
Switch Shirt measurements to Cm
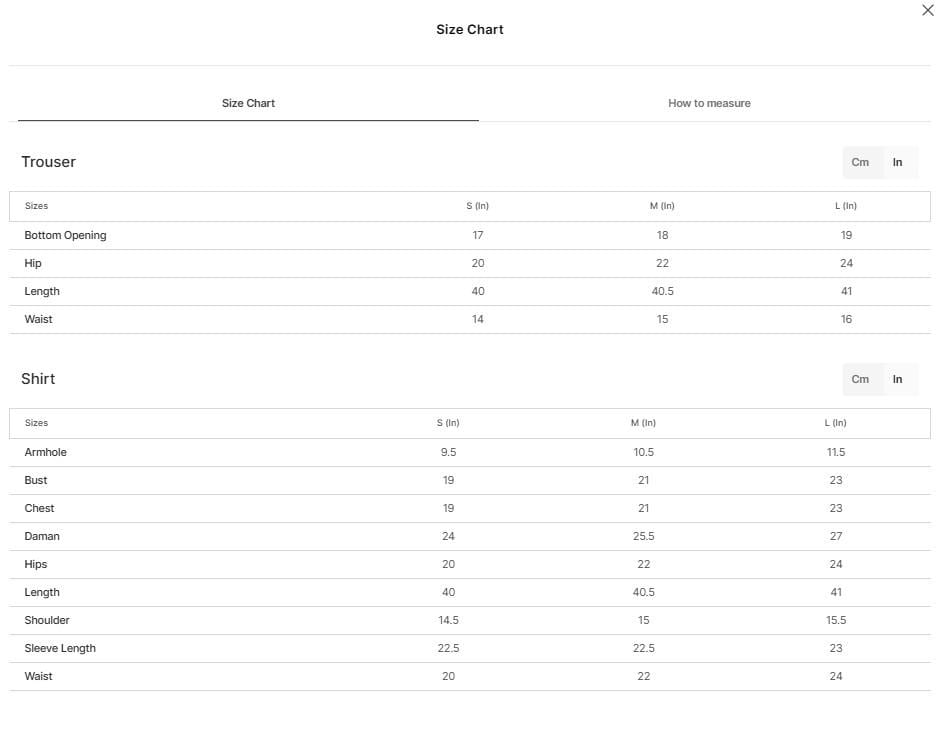(x=860, y=379)
